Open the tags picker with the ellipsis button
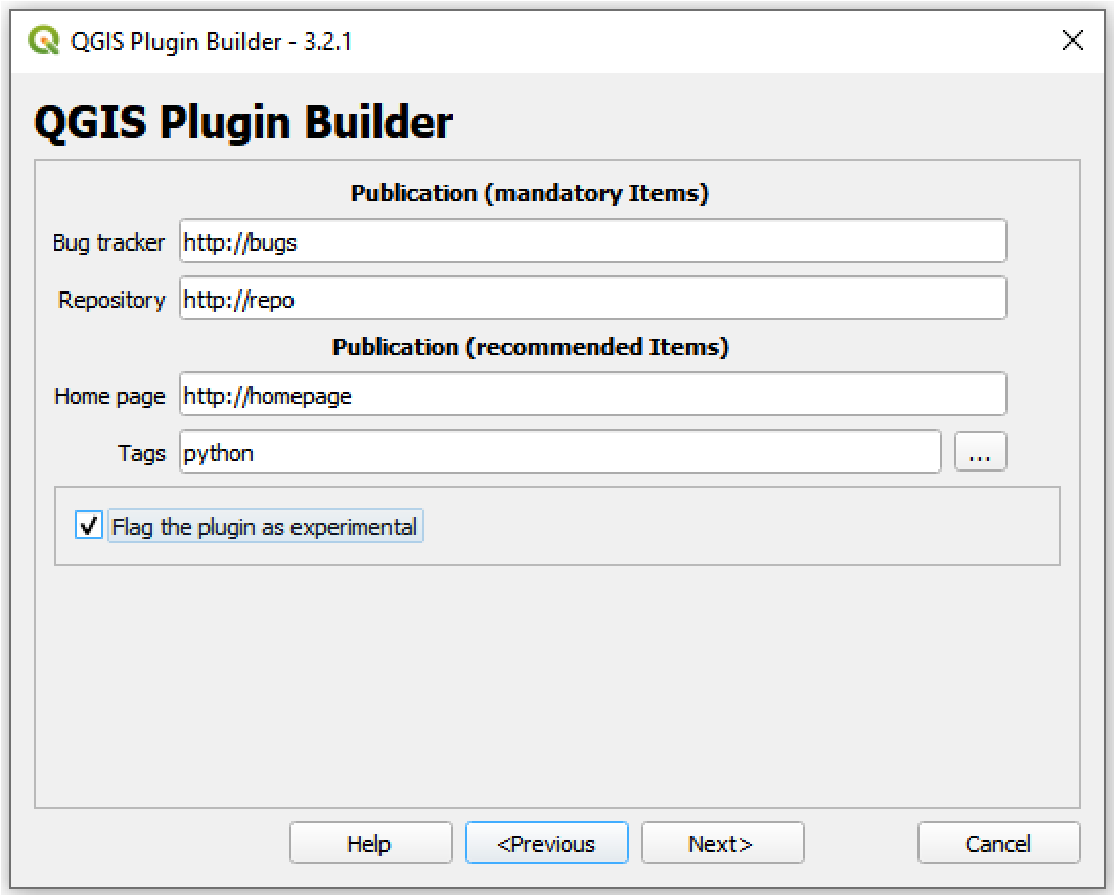This screenshot has height=895, width=1114. coord(980,452)
